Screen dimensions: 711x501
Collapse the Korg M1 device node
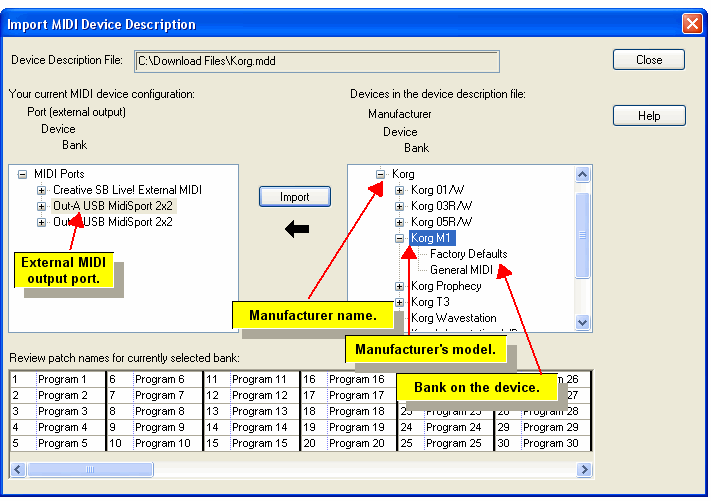tap(399, 238)
